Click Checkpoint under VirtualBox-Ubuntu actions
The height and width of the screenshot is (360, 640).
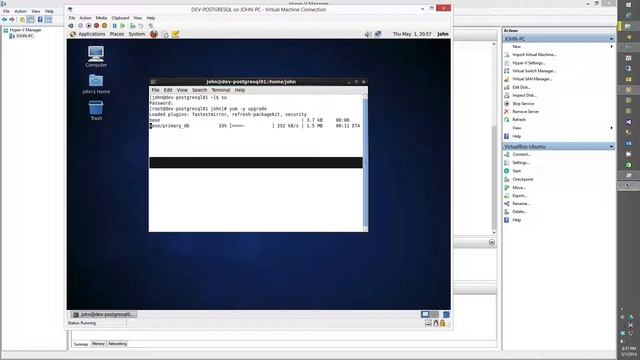point(522,179)
